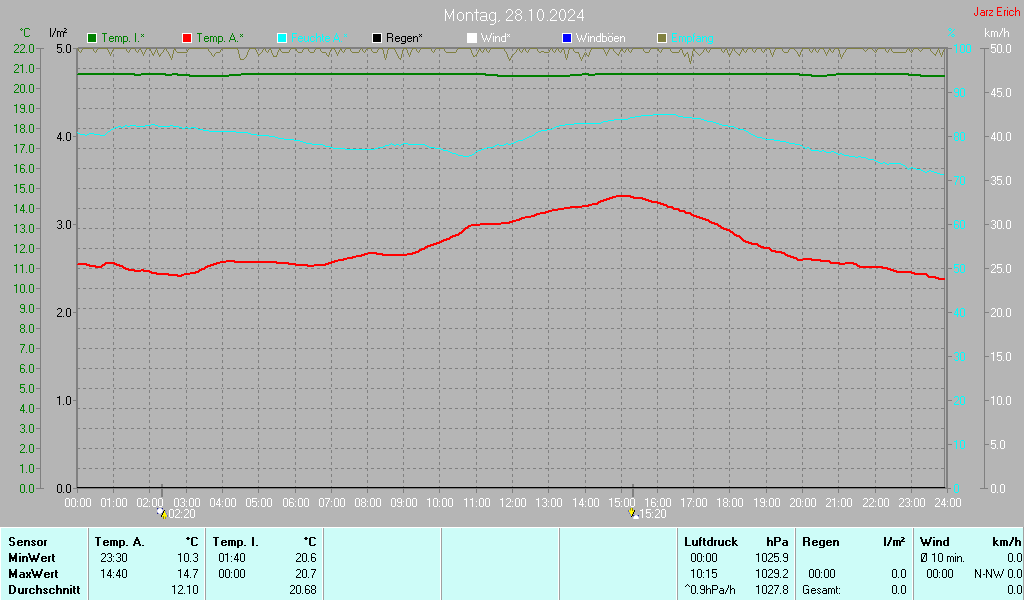
Task: Click the 'N-NW 0.0' wind direction value
Action: [x=998, y=574]
